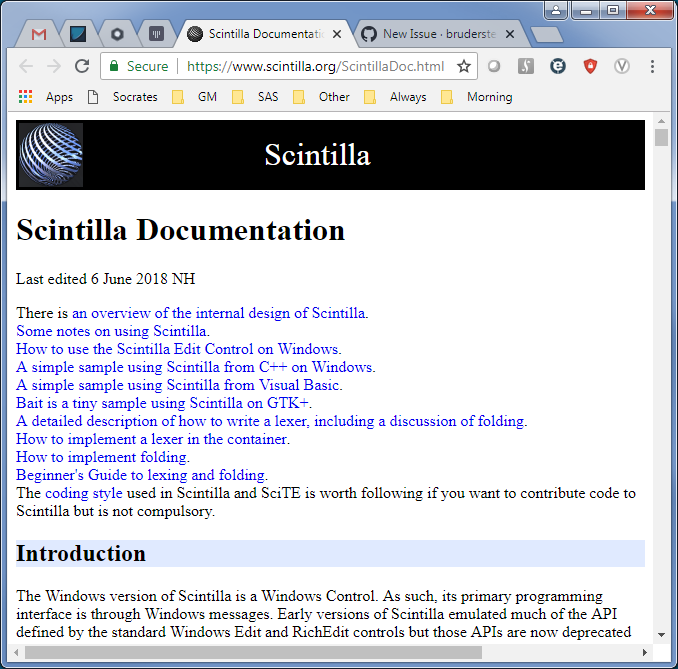Click the vertical scrollbar thumb
The image size is (678, 669).
(661, 138)
